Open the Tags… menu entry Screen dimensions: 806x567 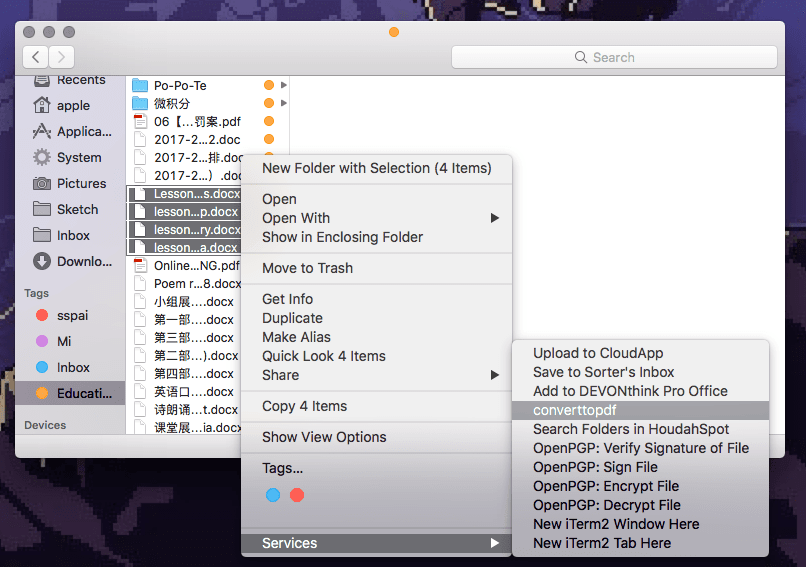tap(377, 468)
